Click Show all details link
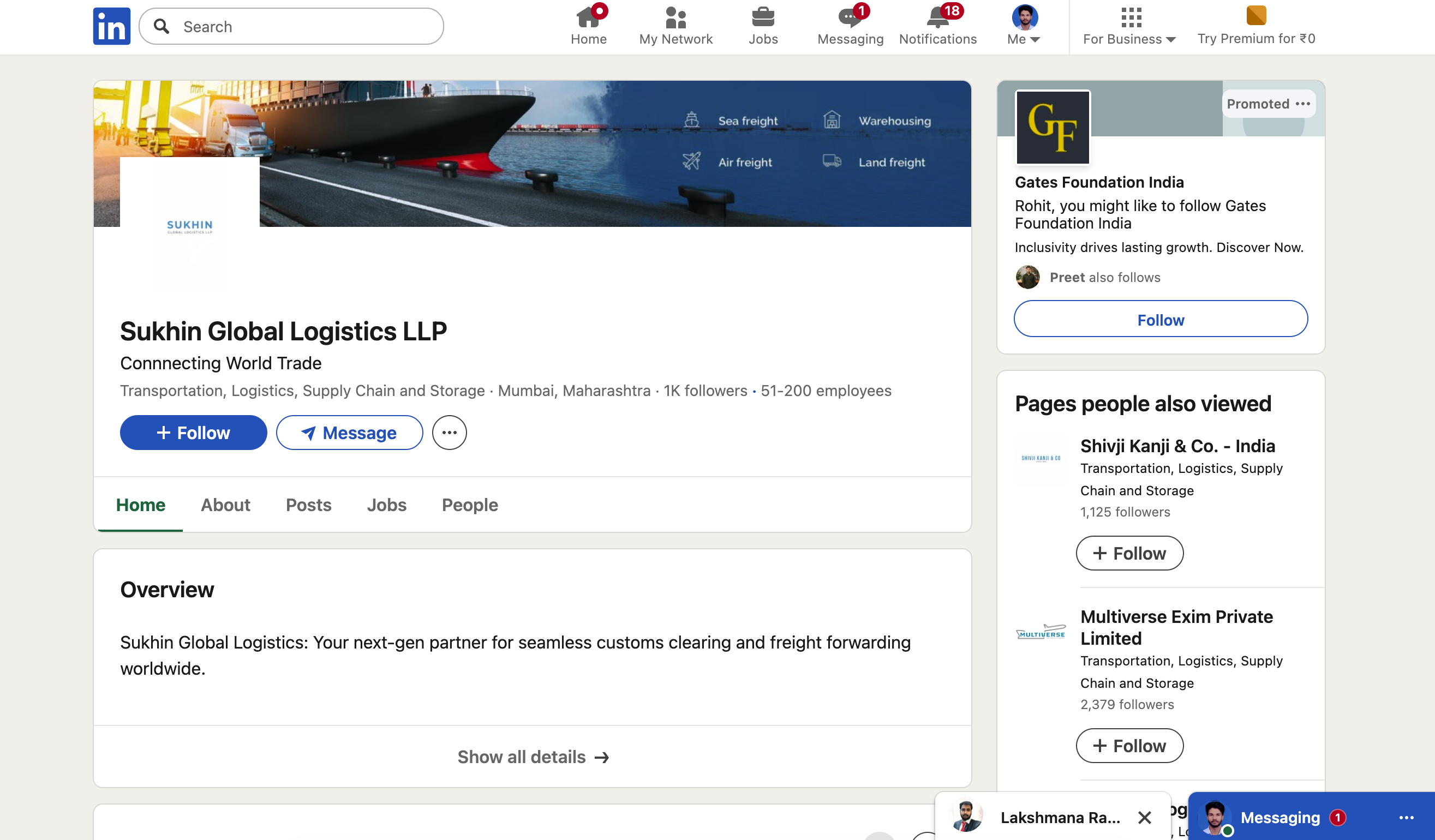 pos(533,757)
